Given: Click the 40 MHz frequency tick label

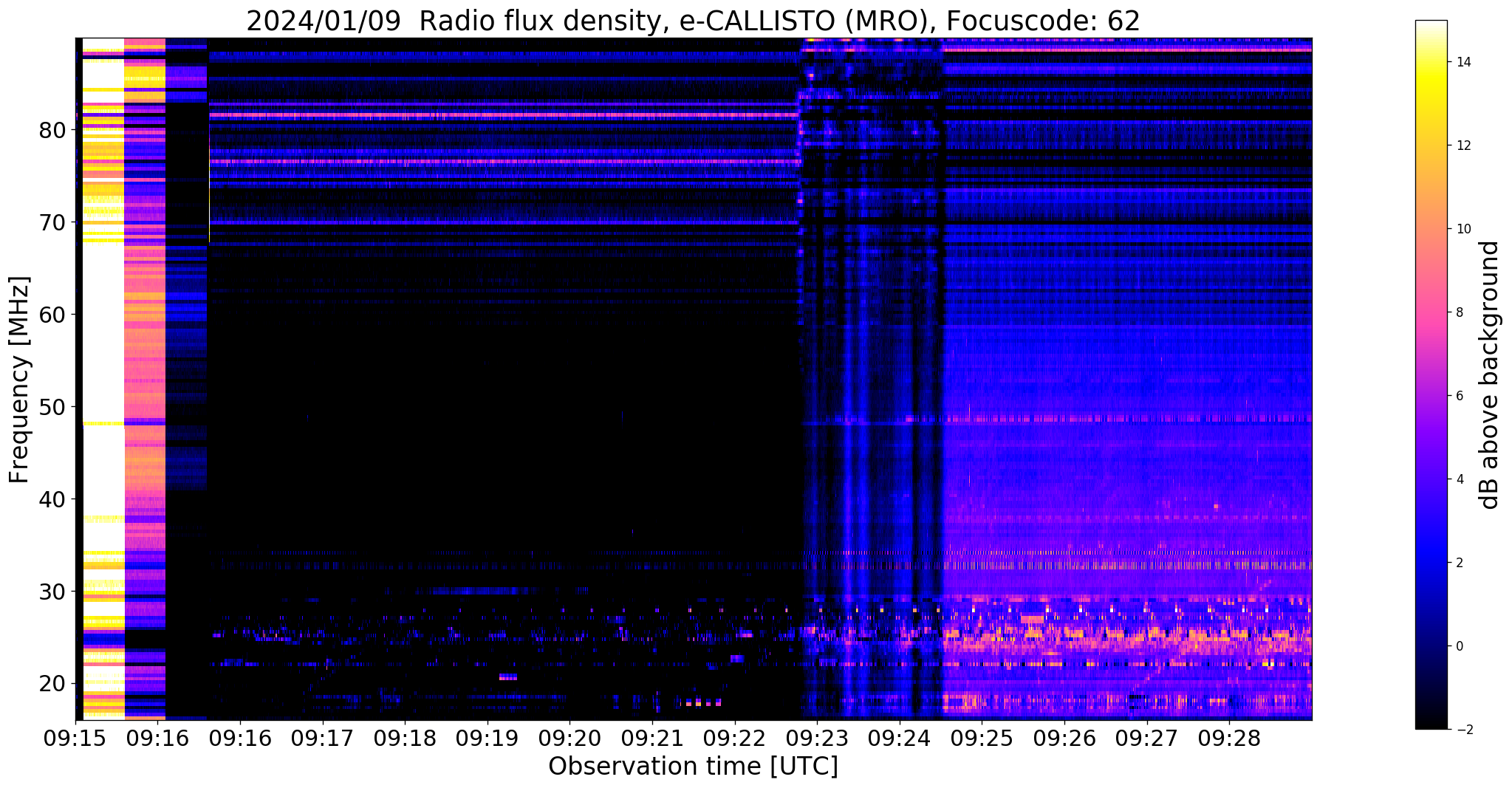Looking at the screenshot, I should tap(52, 499).
